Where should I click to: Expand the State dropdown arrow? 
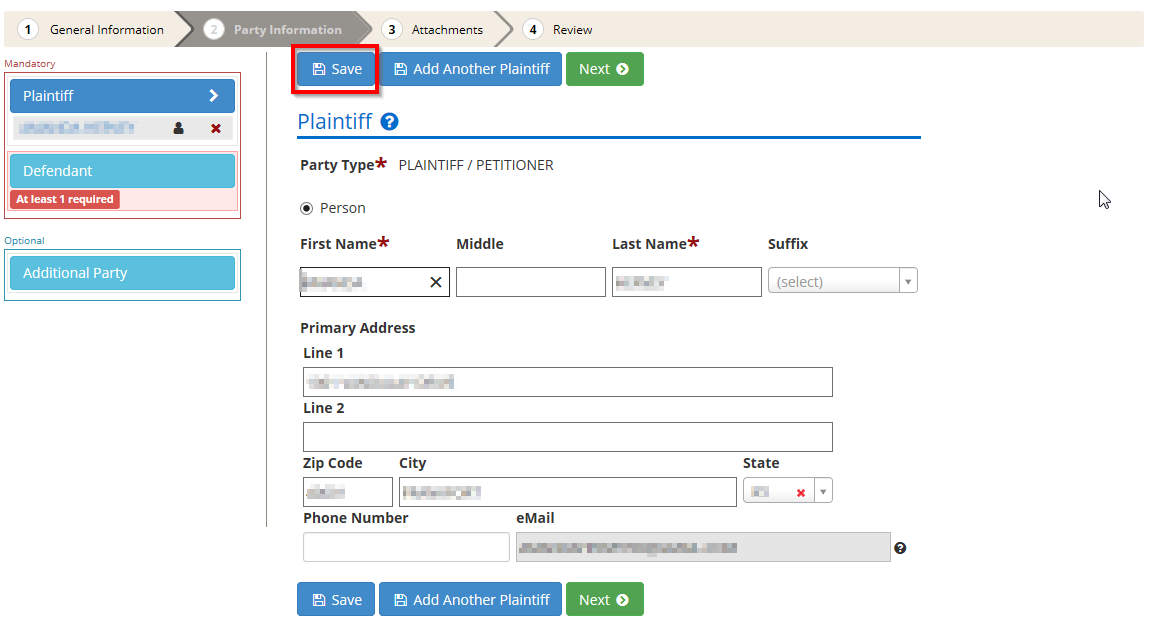pos(823,491)
